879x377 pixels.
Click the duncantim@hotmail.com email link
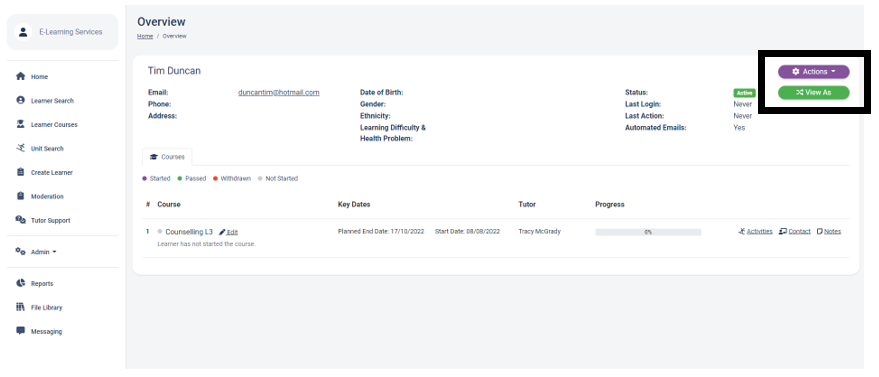279,92
